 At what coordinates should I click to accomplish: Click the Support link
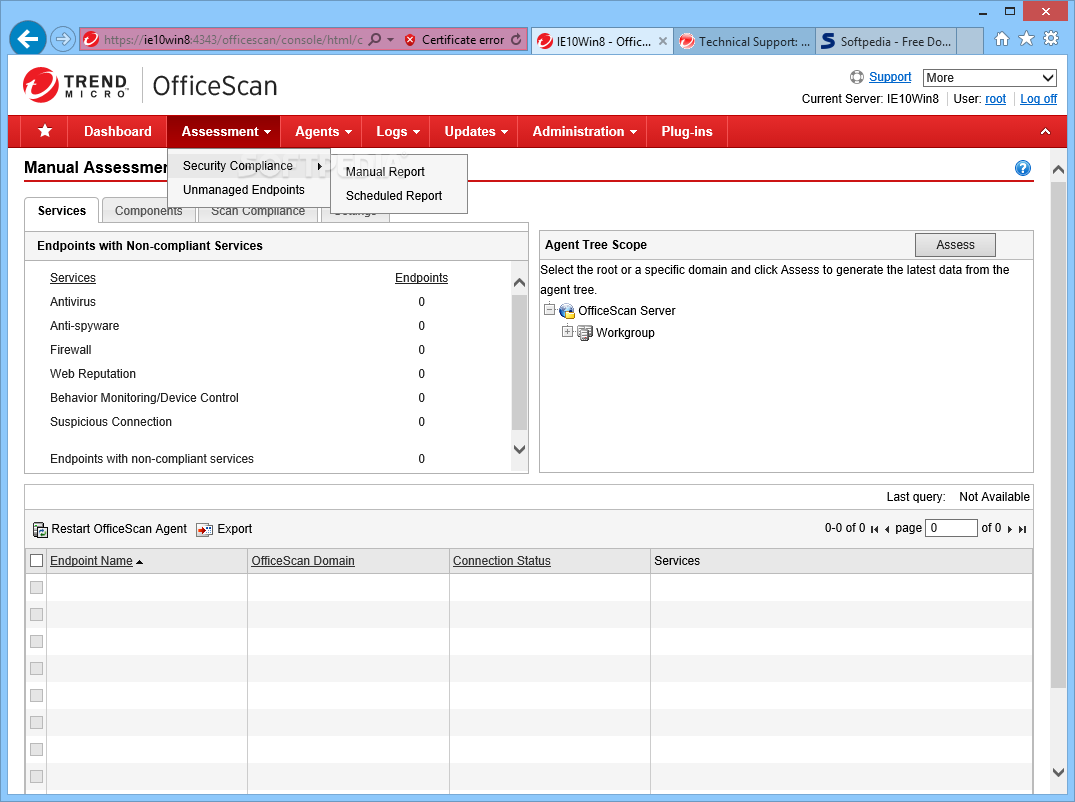tap(890, 77)
